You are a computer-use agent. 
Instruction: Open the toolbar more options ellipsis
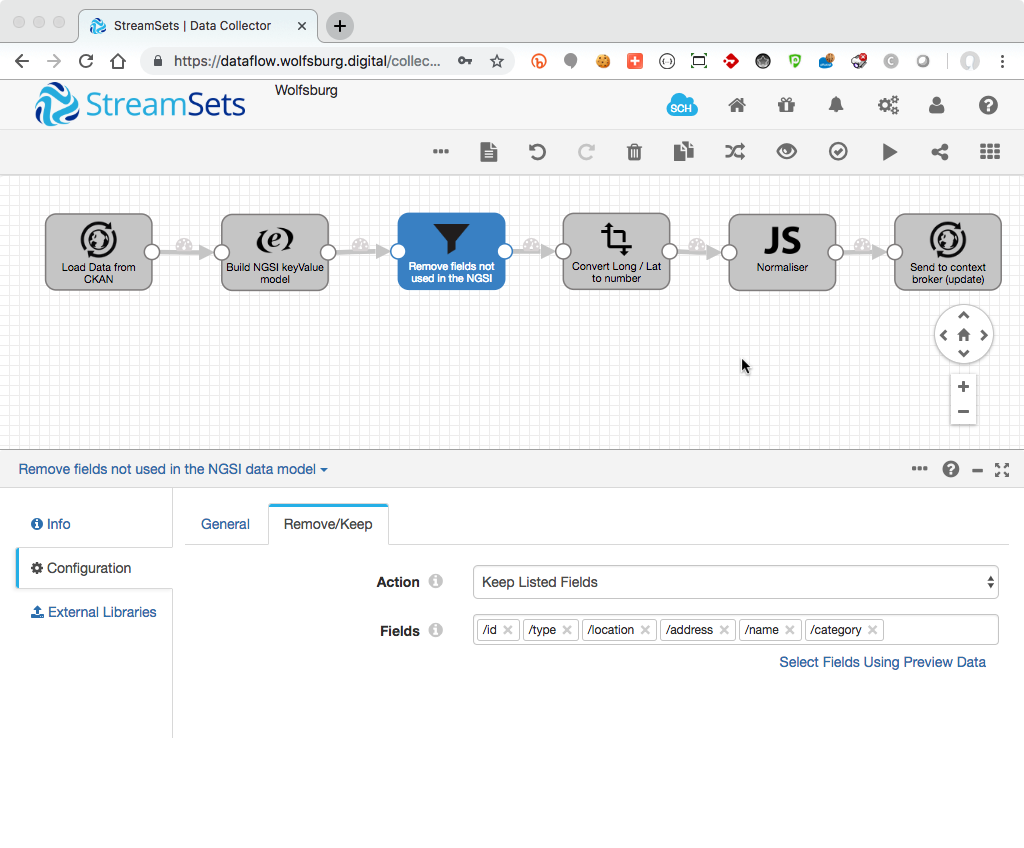pyautogui.click(x=440, y=152)
